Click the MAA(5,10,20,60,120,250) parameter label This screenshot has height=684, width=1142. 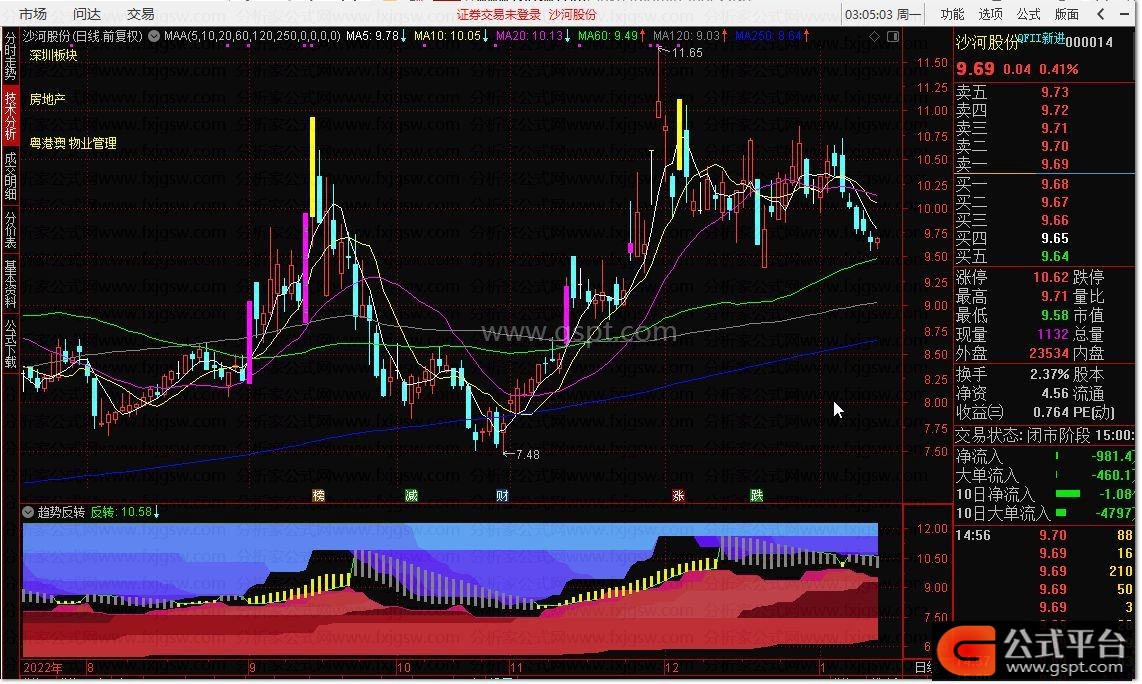coord(252,36)
